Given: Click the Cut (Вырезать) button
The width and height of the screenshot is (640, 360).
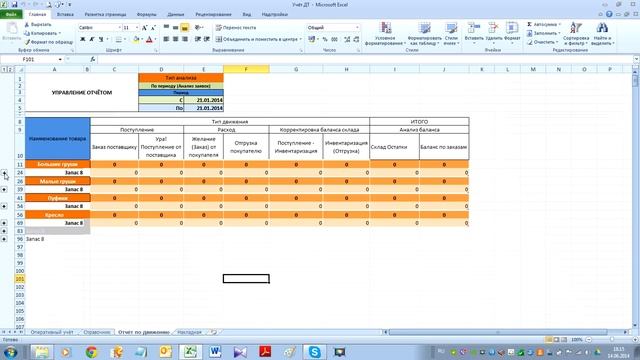Looking at the screenshot, I should pos(38,24).
